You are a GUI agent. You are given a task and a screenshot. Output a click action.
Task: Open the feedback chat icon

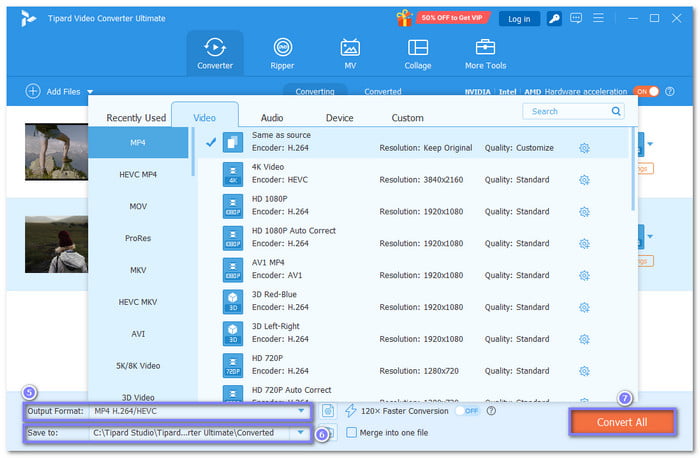click(x=576, y=18)
